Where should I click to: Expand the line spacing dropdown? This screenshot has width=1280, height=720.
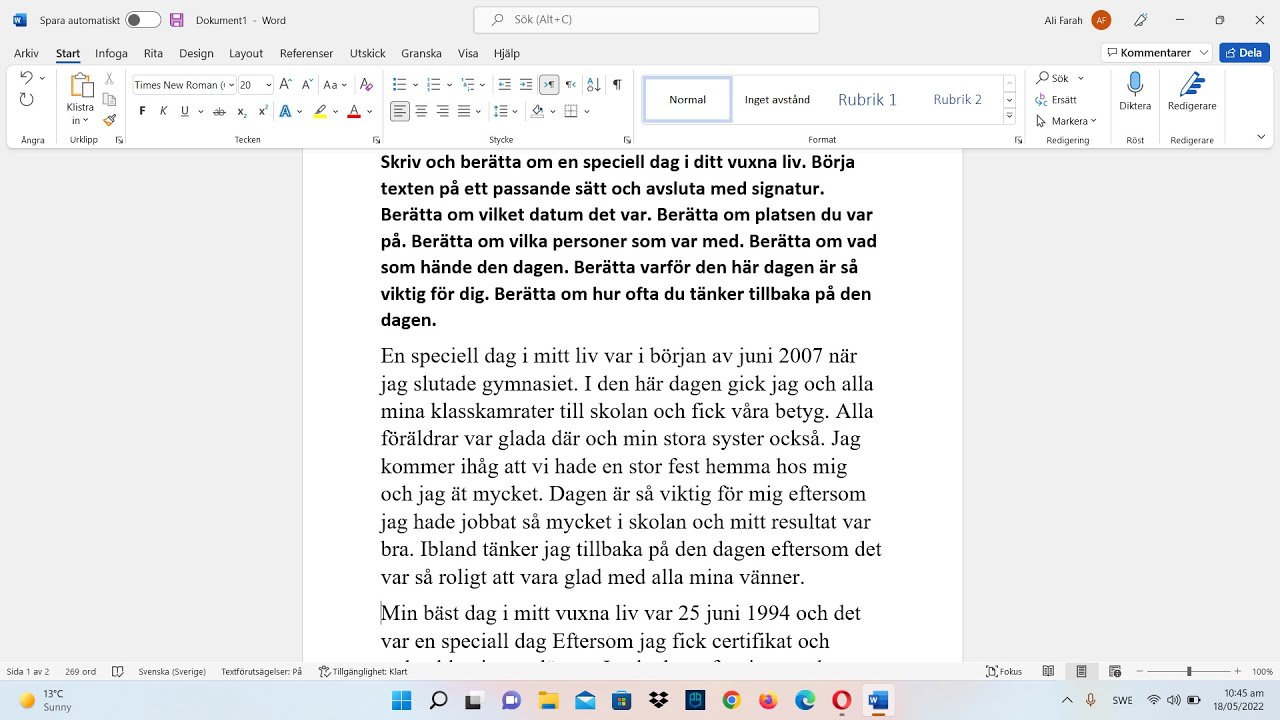[516, 111]
